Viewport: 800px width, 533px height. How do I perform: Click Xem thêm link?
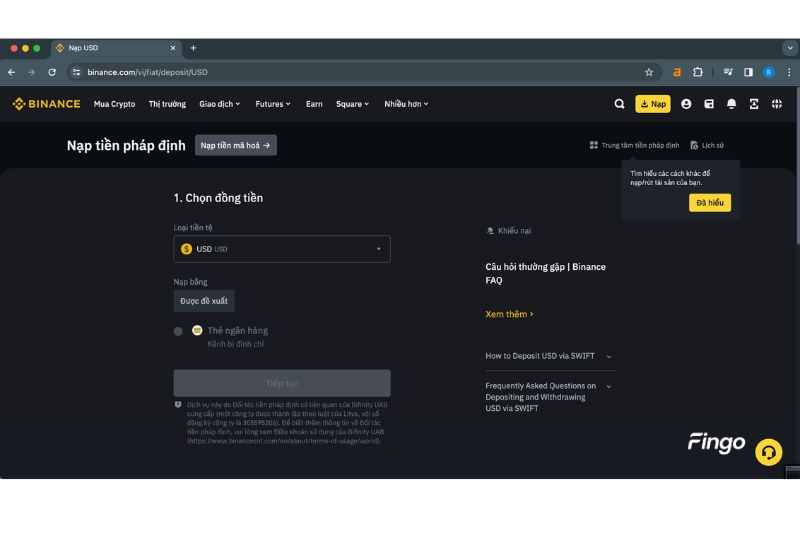click(x=509, y=314)
